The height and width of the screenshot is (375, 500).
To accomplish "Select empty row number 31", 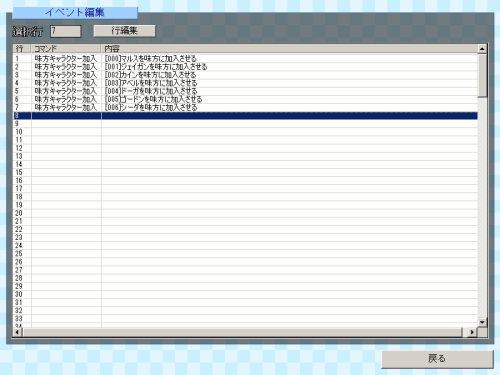I will [x=245, y=302].
